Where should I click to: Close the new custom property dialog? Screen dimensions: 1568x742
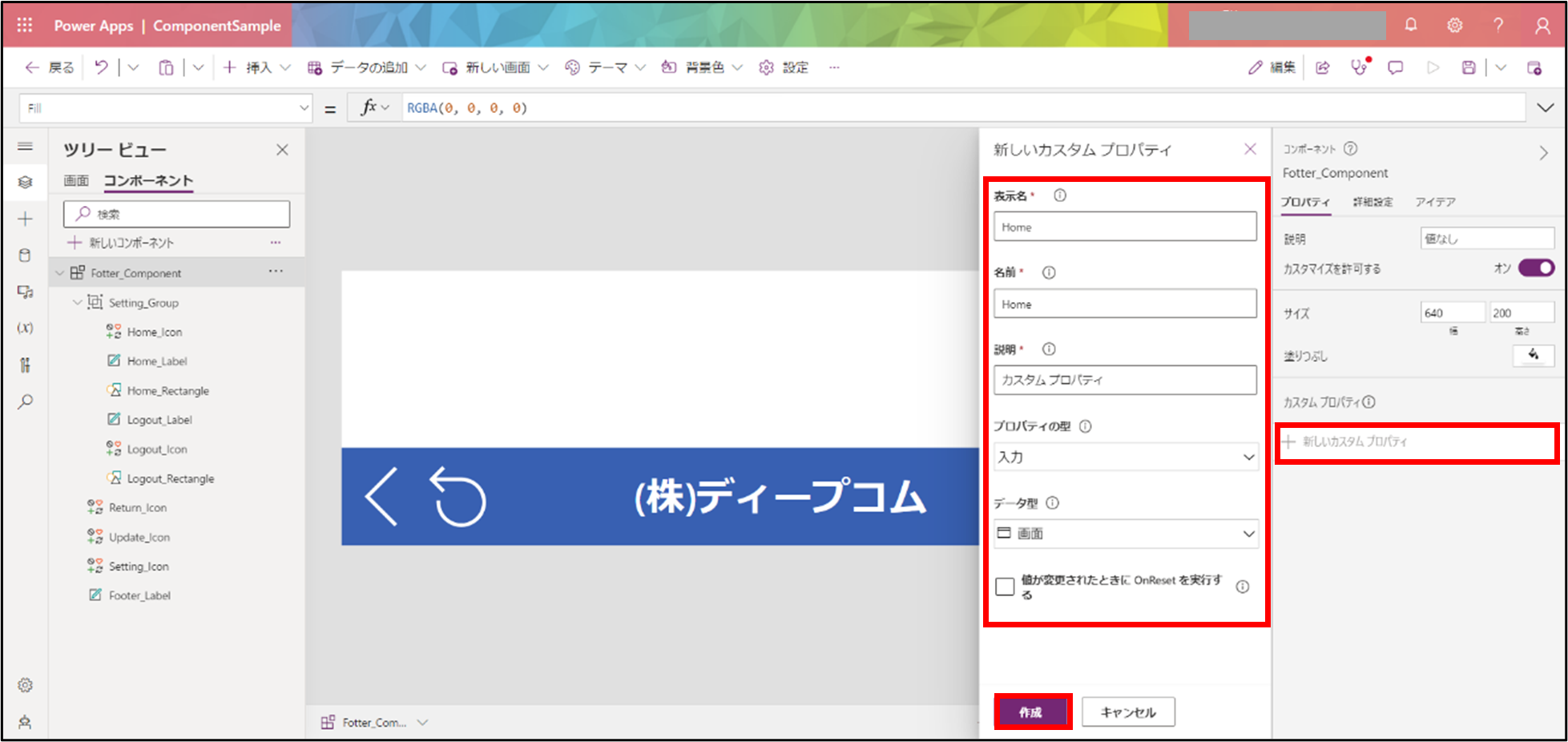point(1250,149)
